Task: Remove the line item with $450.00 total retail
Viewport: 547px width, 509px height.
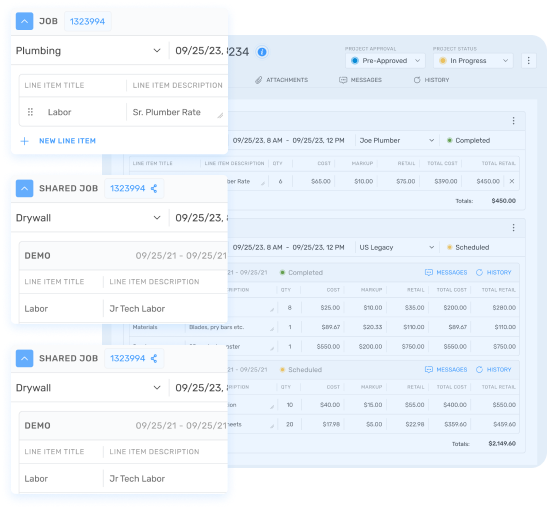Action: coord(512,181)
